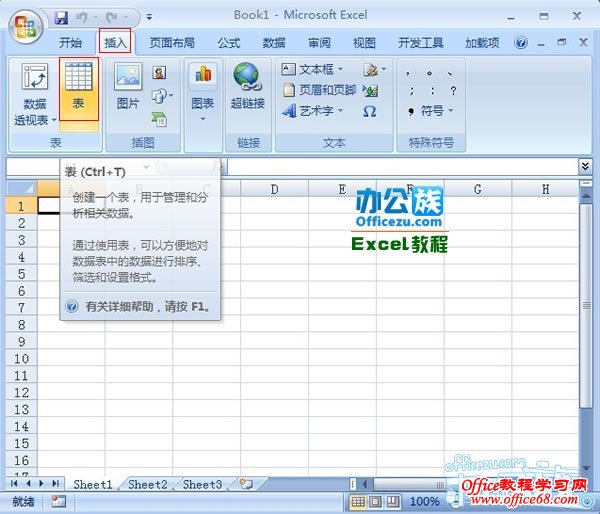Open Excel Help question mark icon

click(520, 42)
